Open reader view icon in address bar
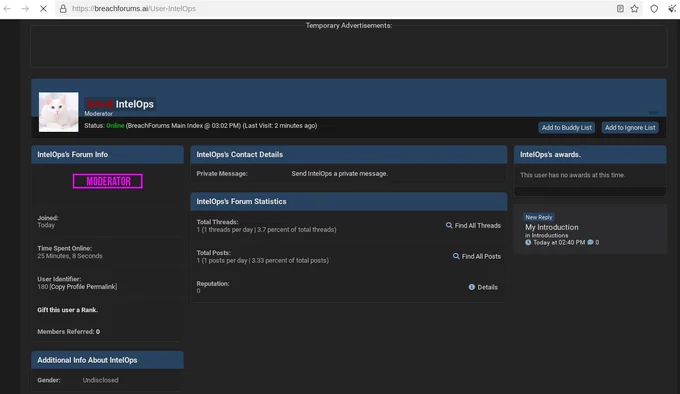 [x=620, y=9]
